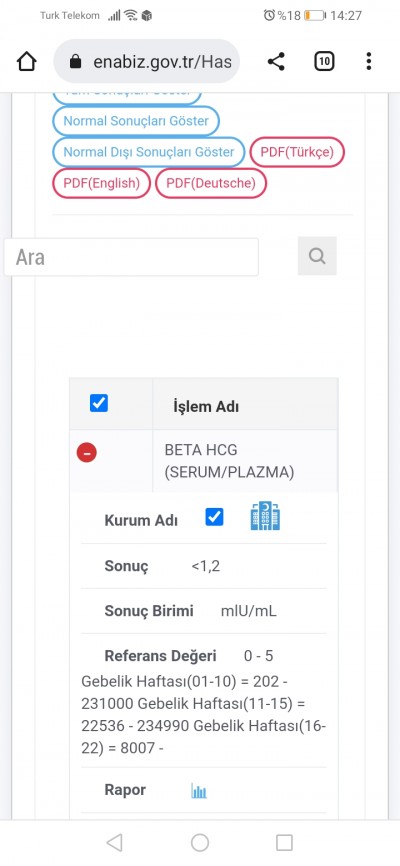The width and height of the screenshot is (400, 866).
Task: Open the tab switcher showing 10 tabs
Action: click(324, 61)
